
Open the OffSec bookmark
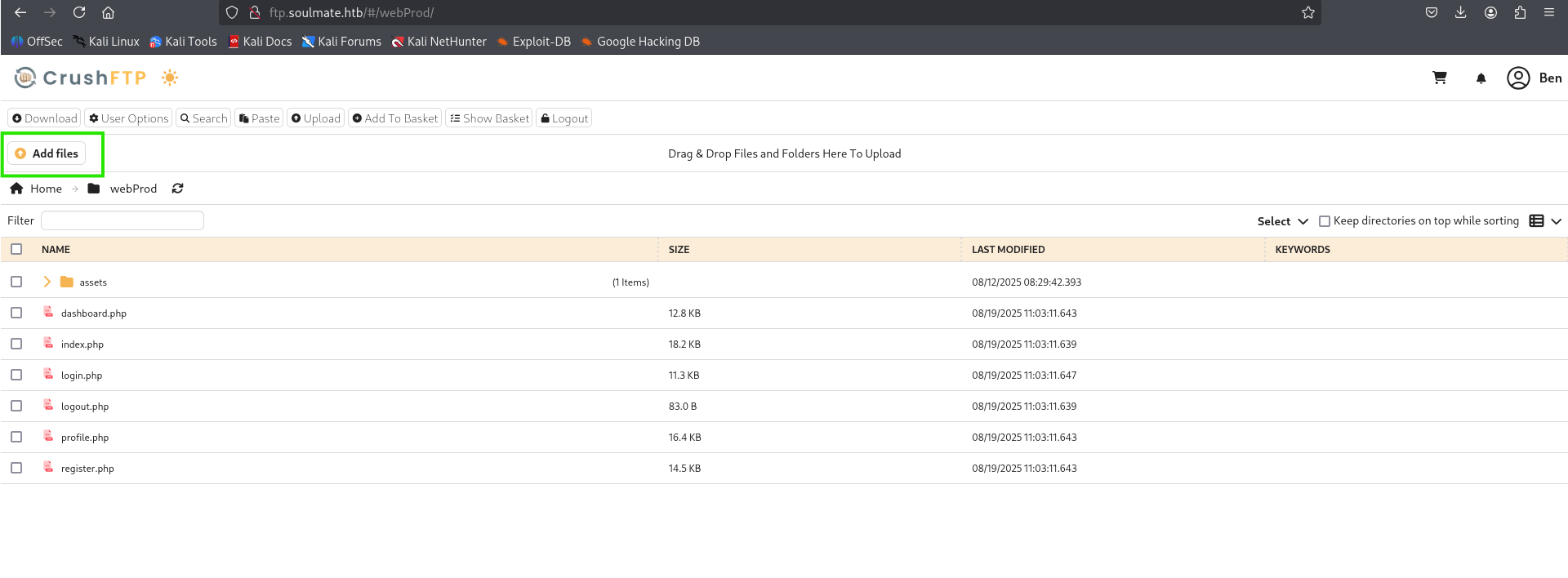coord(37,42)
